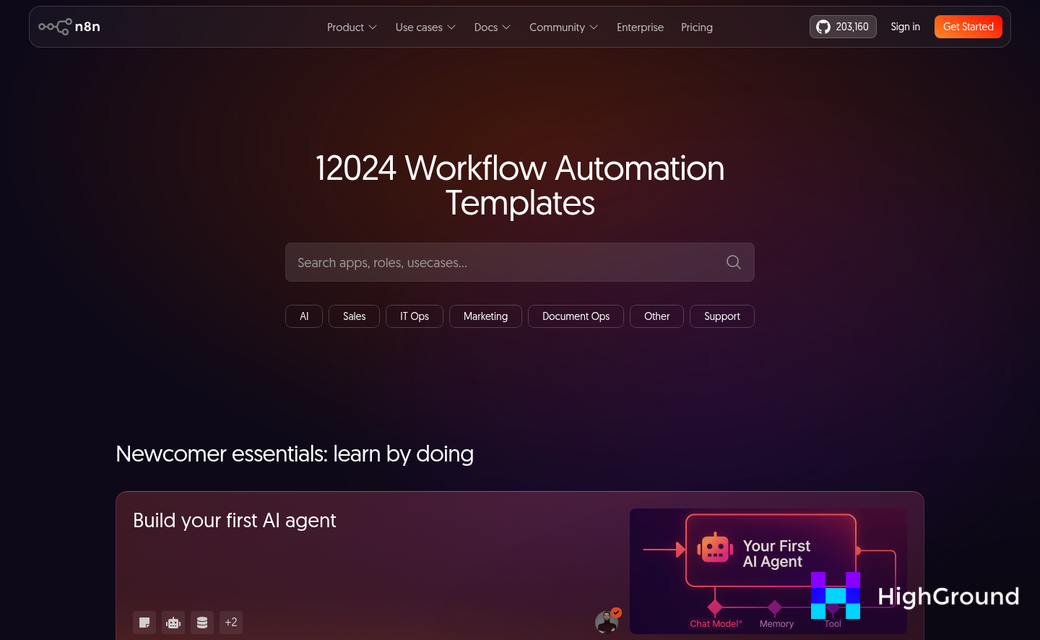Select the IT Ops category chip
The image size is (1040, 640).
[415, 316]
